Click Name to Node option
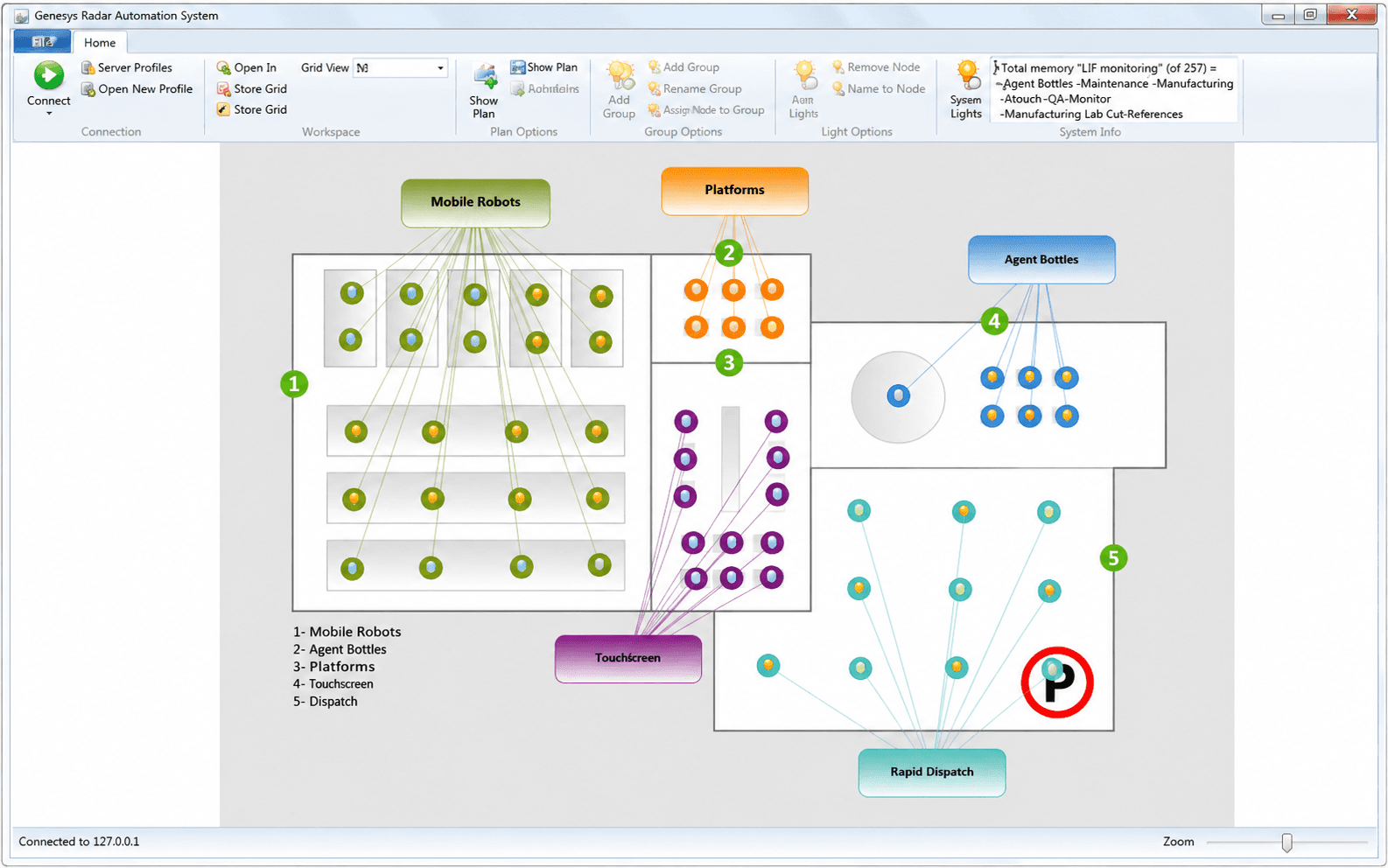 [878, 88]
